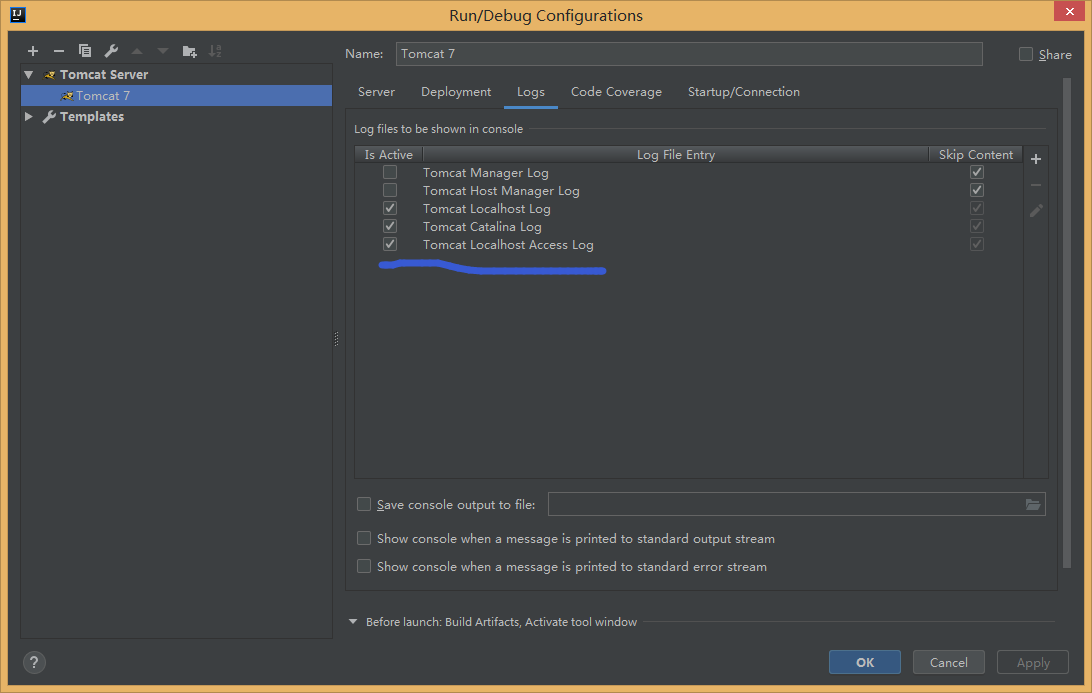This screenshot has height=693, width=1092.
Task: Click the panel splitter handle
Action: click(x=336, y=339)
